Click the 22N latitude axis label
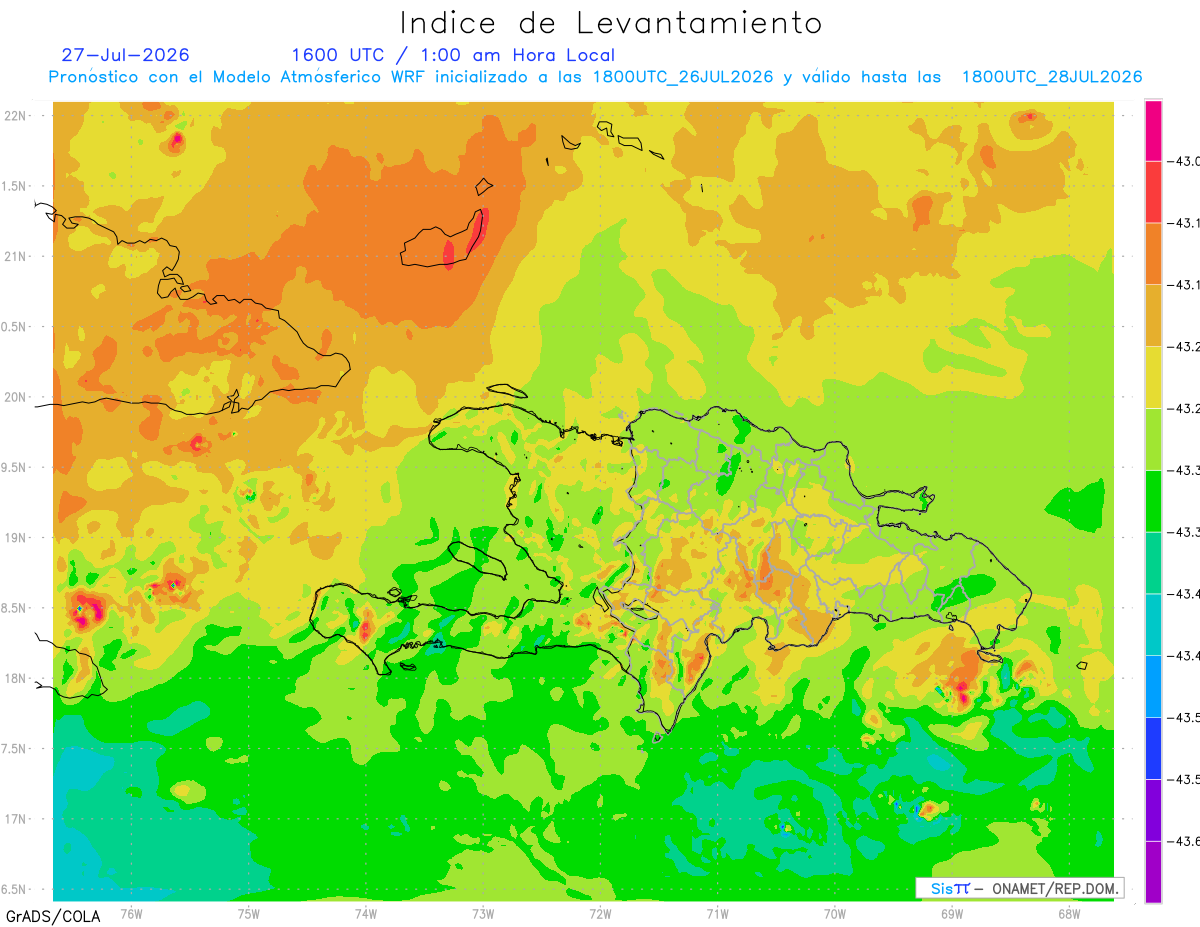Screen dimensions: 1200x927 tap(16, 116)
